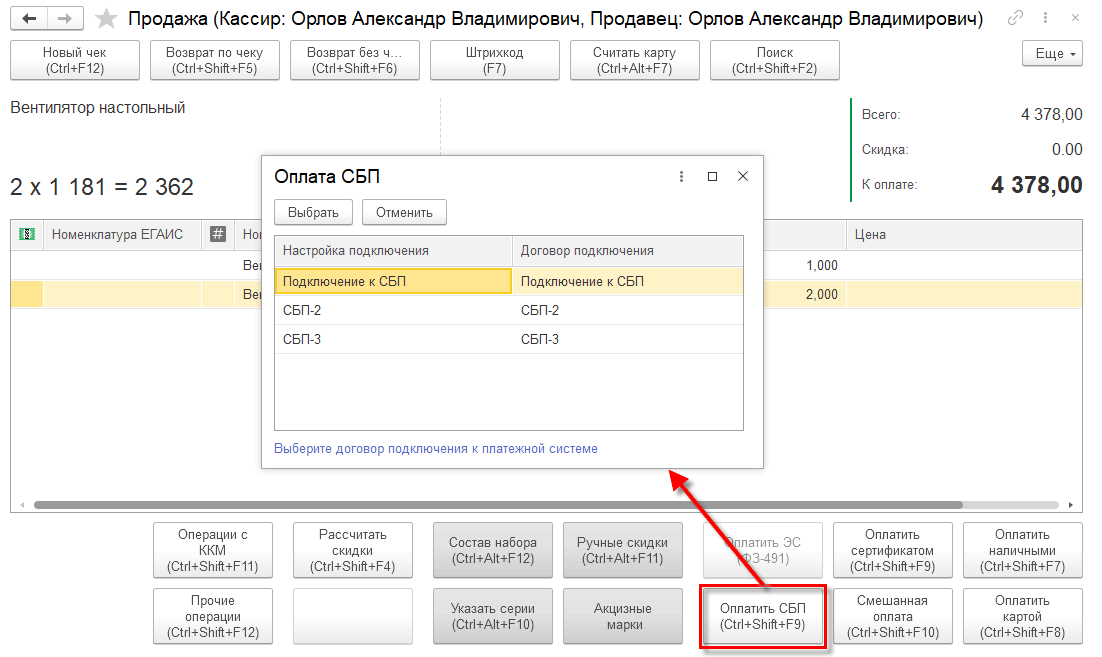Click Ручные скидки button
Image resolution: width=1102 pixels, height=657 pixels.
[x=622, y=550]
